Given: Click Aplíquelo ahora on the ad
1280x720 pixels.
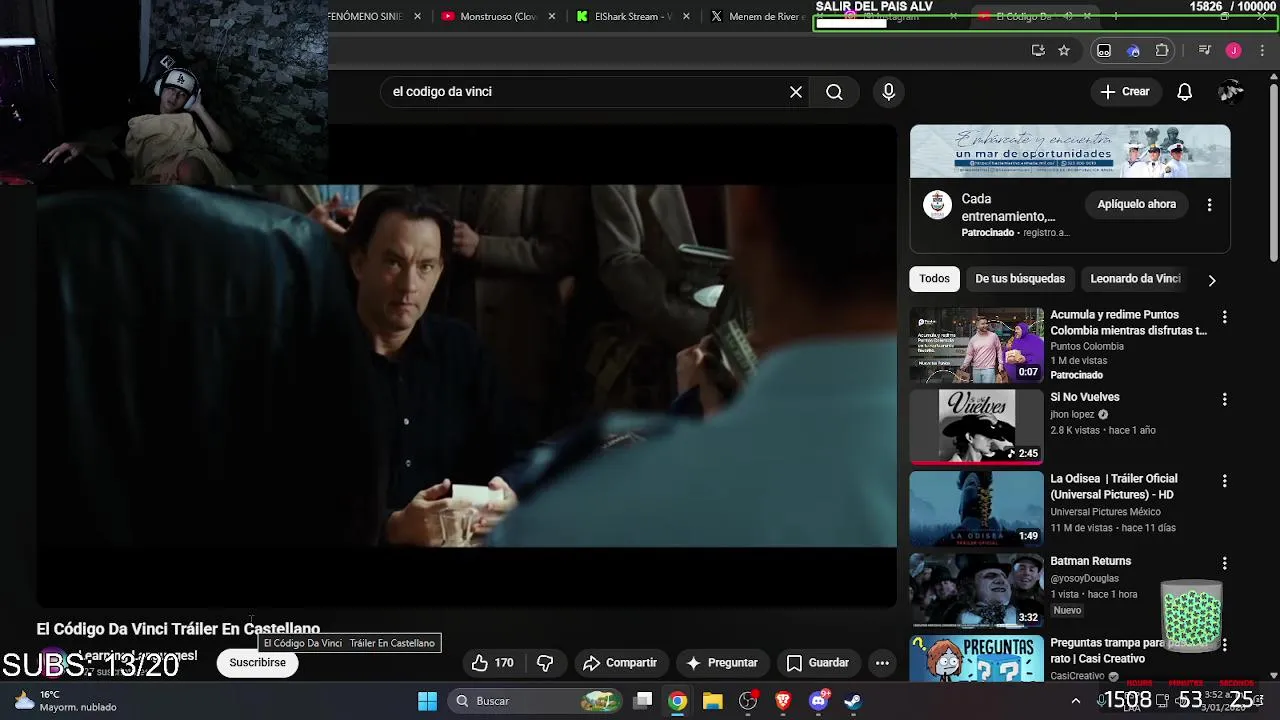Looking at the screenshot, I should [1137, 205].
